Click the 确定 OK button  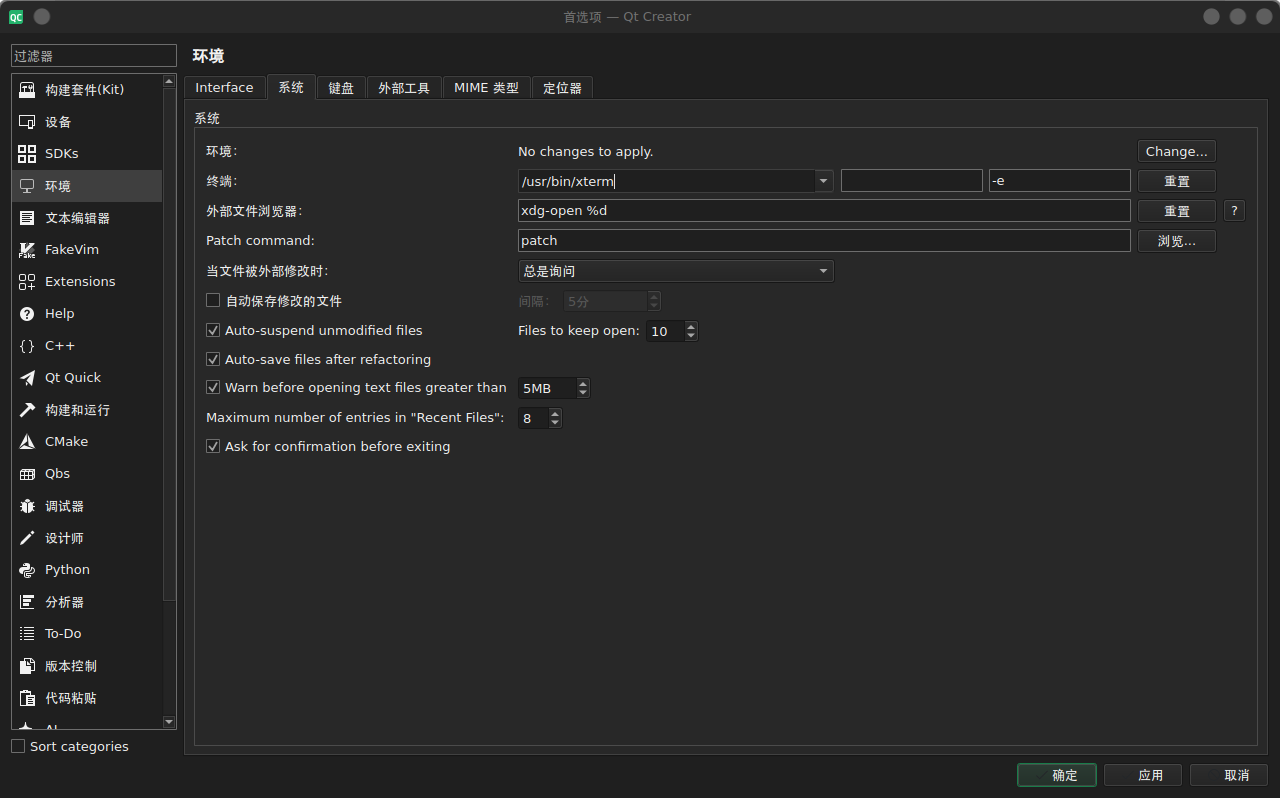pyautogui.click(x=1057, y=775)
